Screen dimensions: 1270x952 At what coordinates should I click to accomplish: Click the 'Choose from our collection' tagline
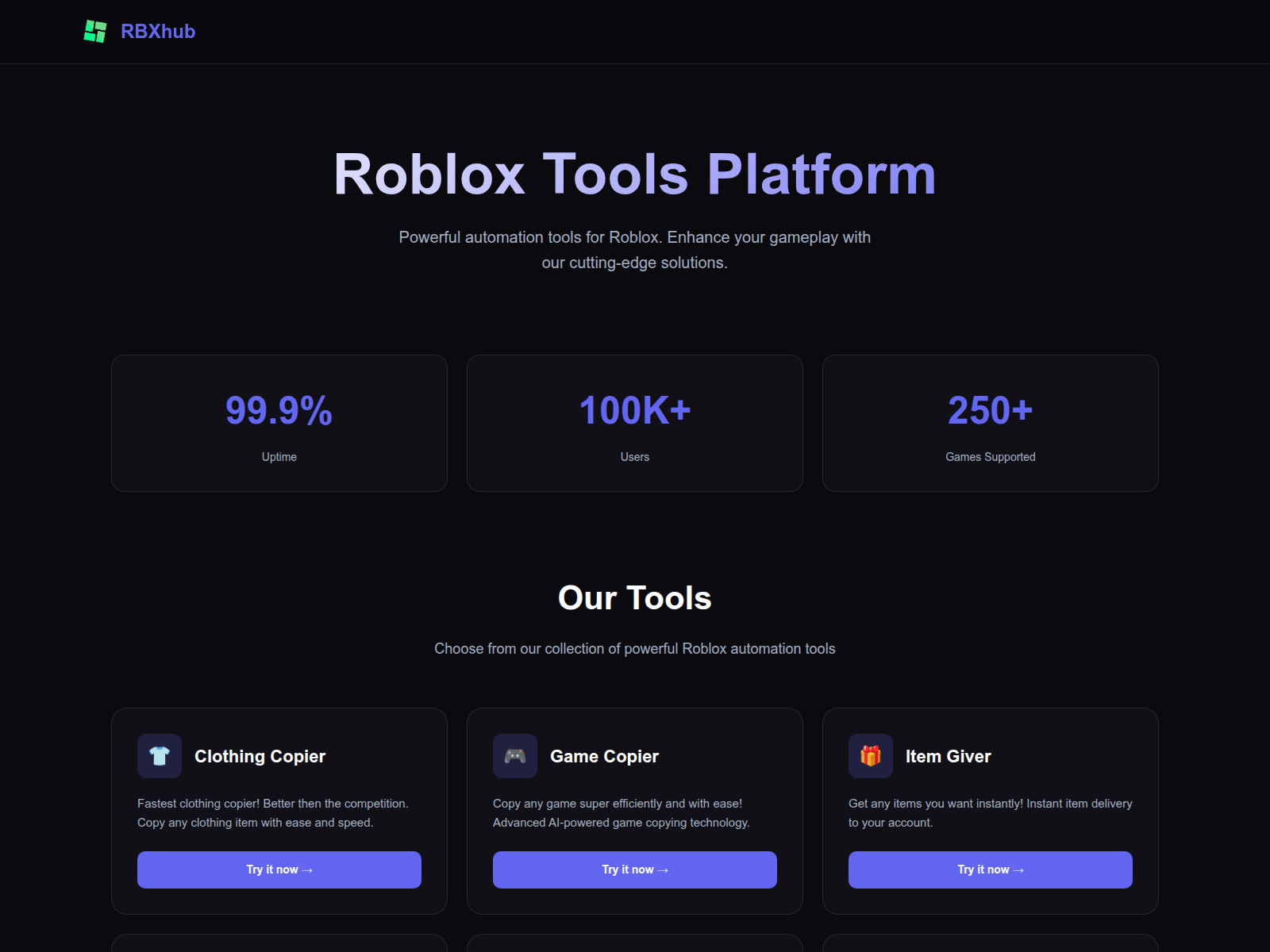coord(635,649)
